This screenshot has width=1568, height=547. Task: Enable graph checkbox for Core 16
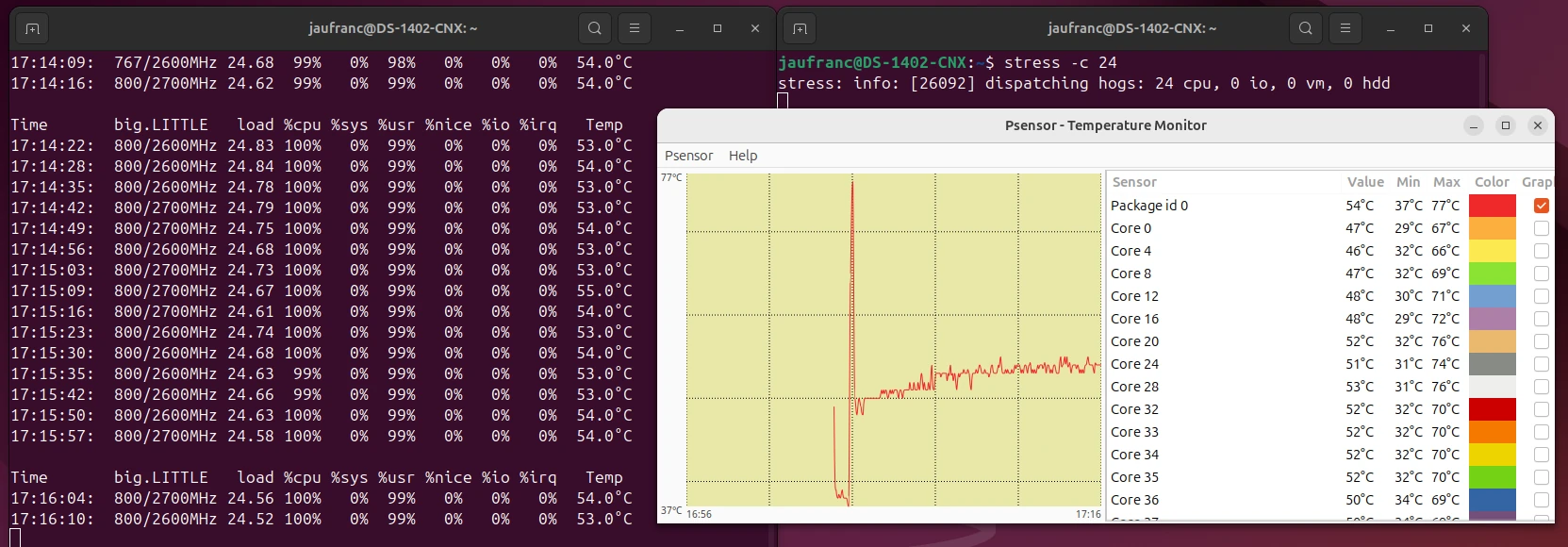1542,319
